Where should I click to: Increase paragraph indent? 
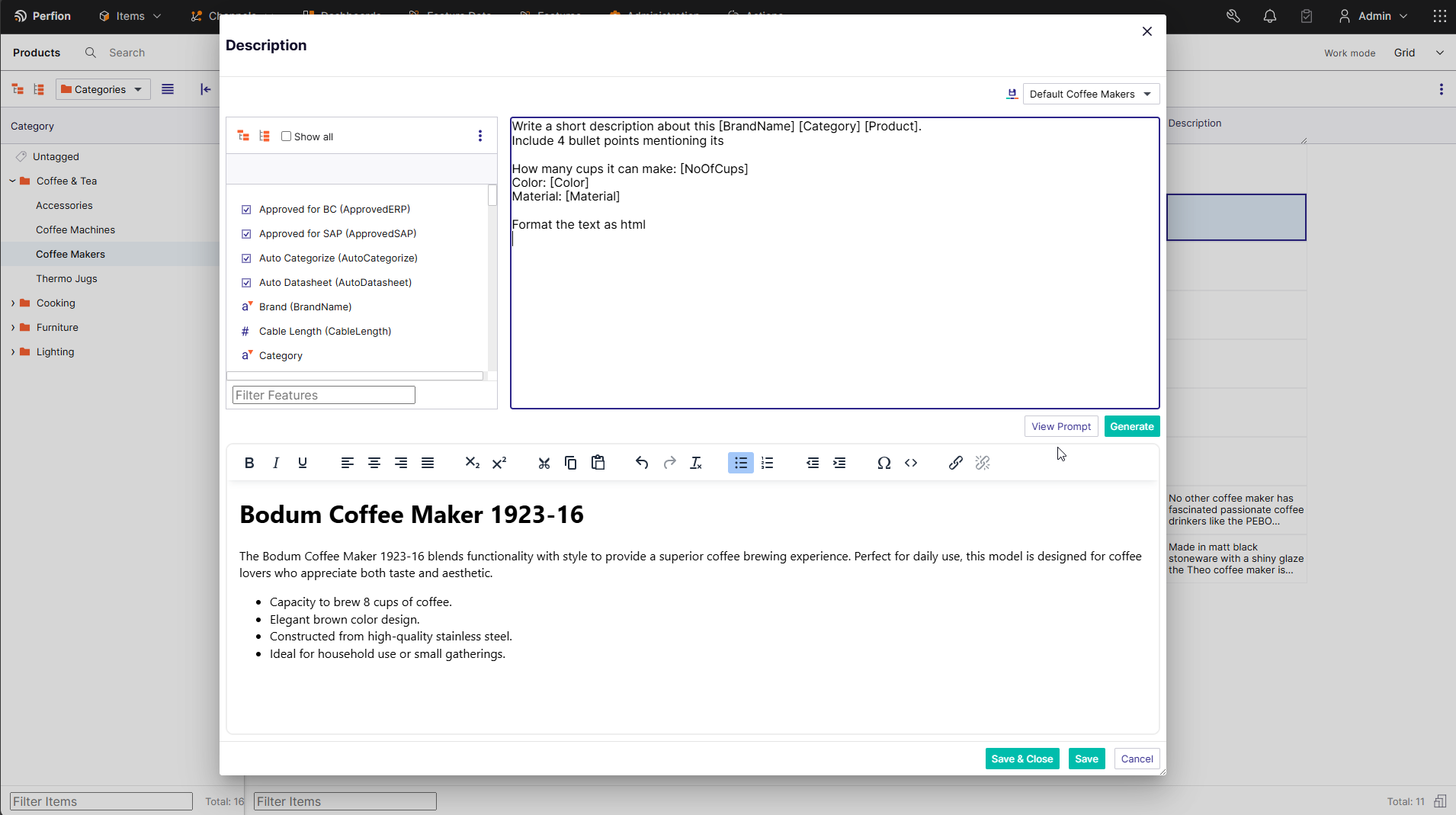tap(839, 463)
